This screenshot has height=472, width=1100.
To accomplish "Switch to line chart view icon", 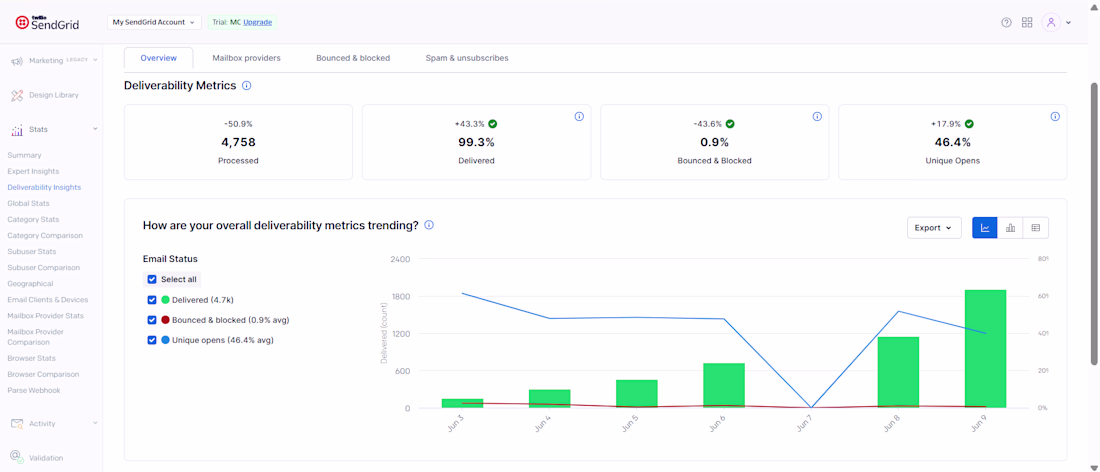I will click(x=985, y=228).
